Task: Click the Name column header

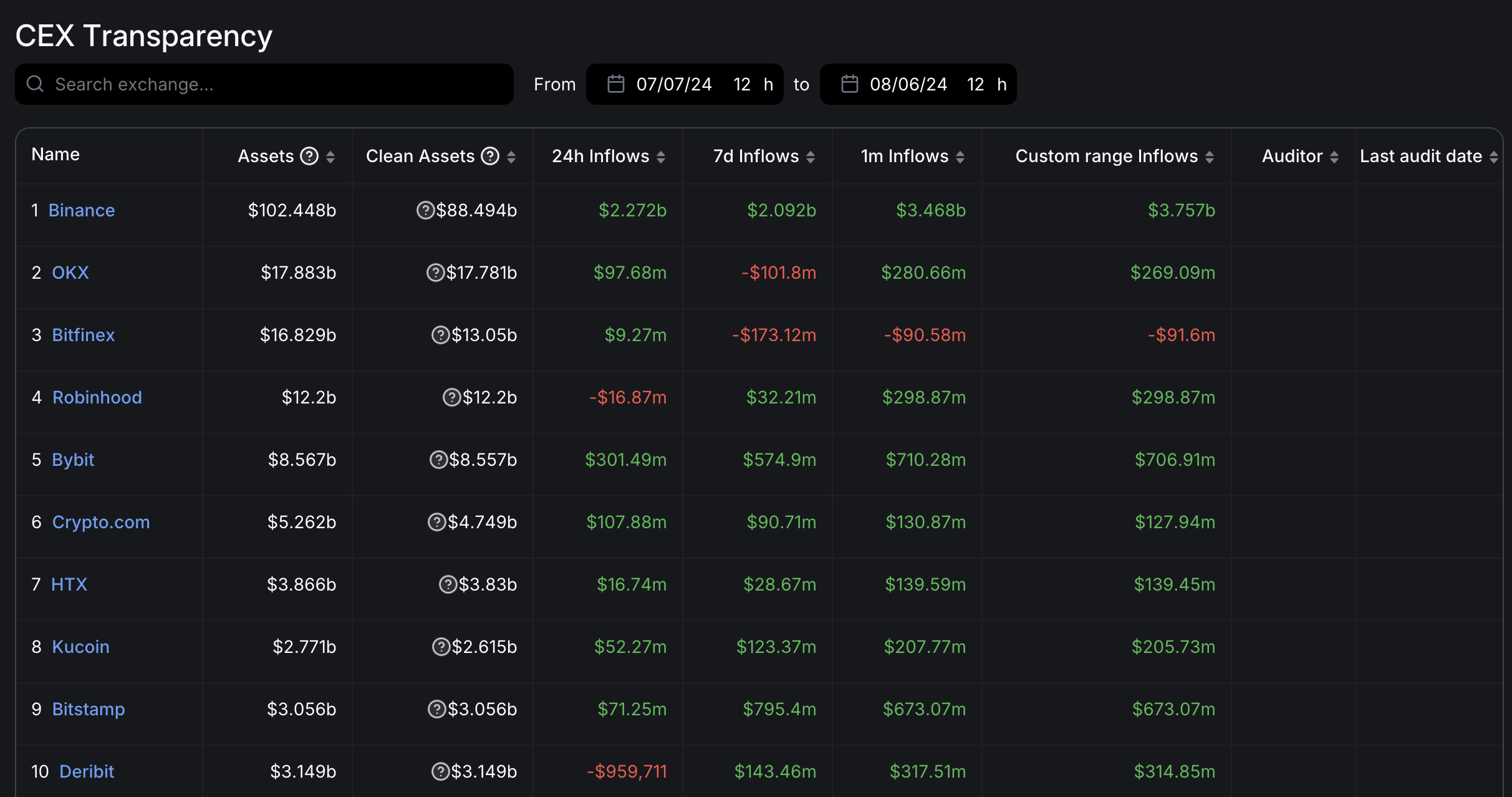Action: pyautogui.click(x=55, y=154)
